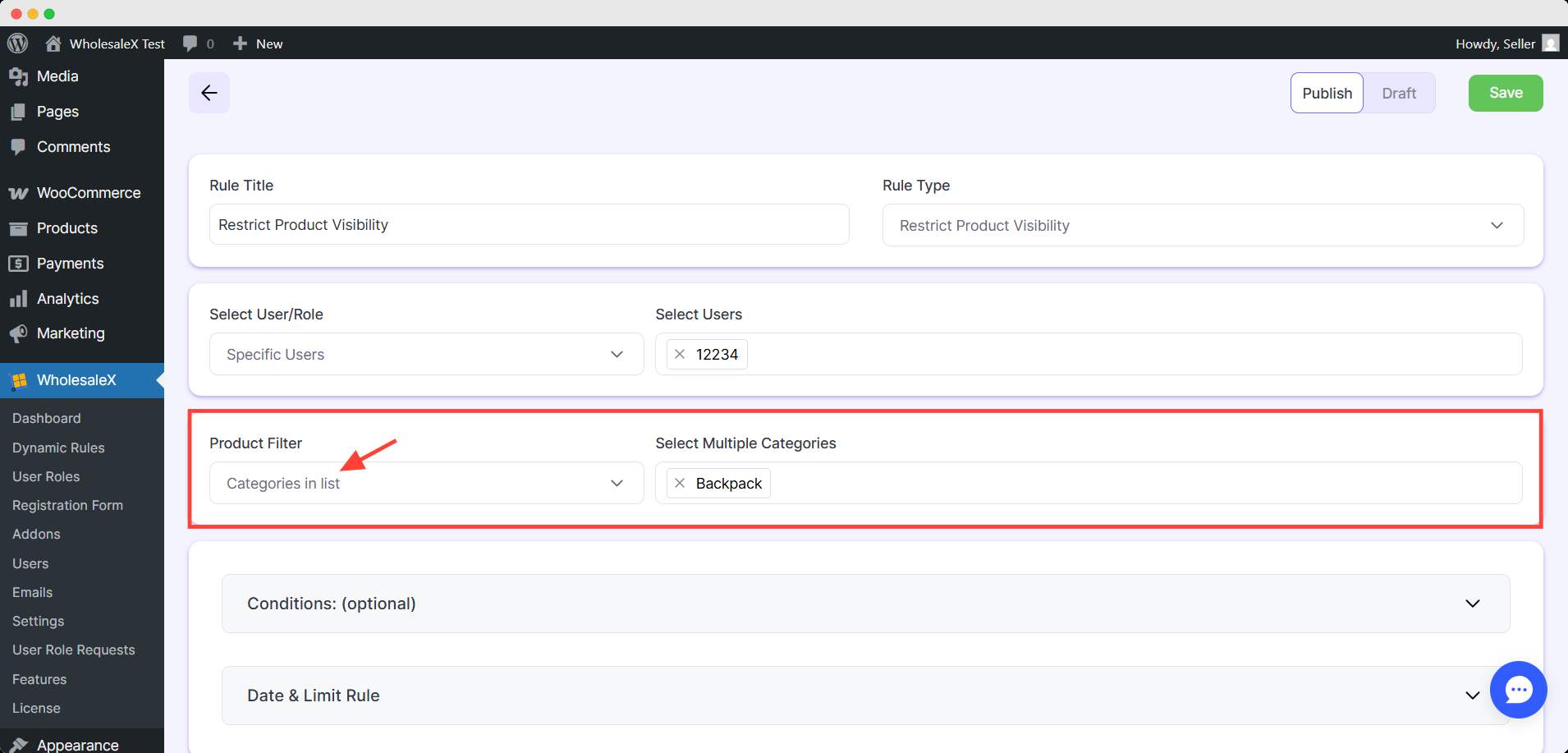Go back using the left arrow button
1568x753 pixels.
click(x=209, y=93)
